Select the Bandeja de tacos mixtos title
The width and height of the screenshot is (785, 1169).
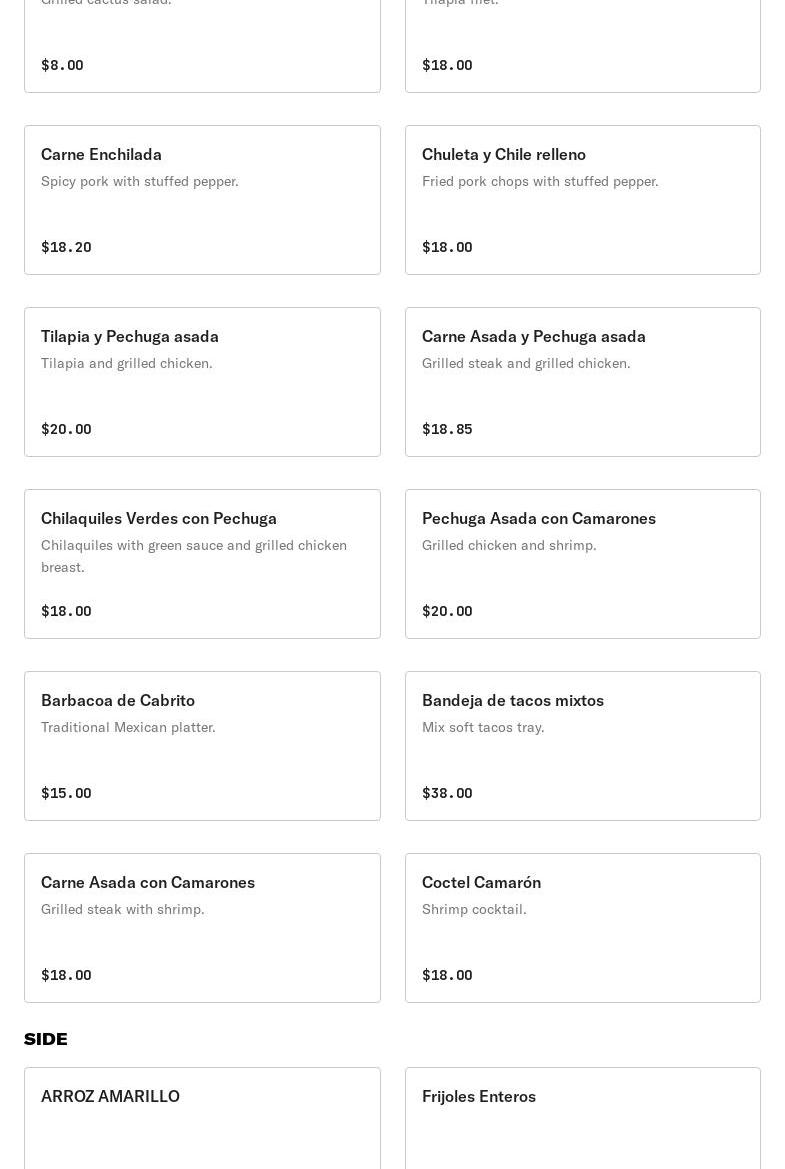[x=512, y=700]
